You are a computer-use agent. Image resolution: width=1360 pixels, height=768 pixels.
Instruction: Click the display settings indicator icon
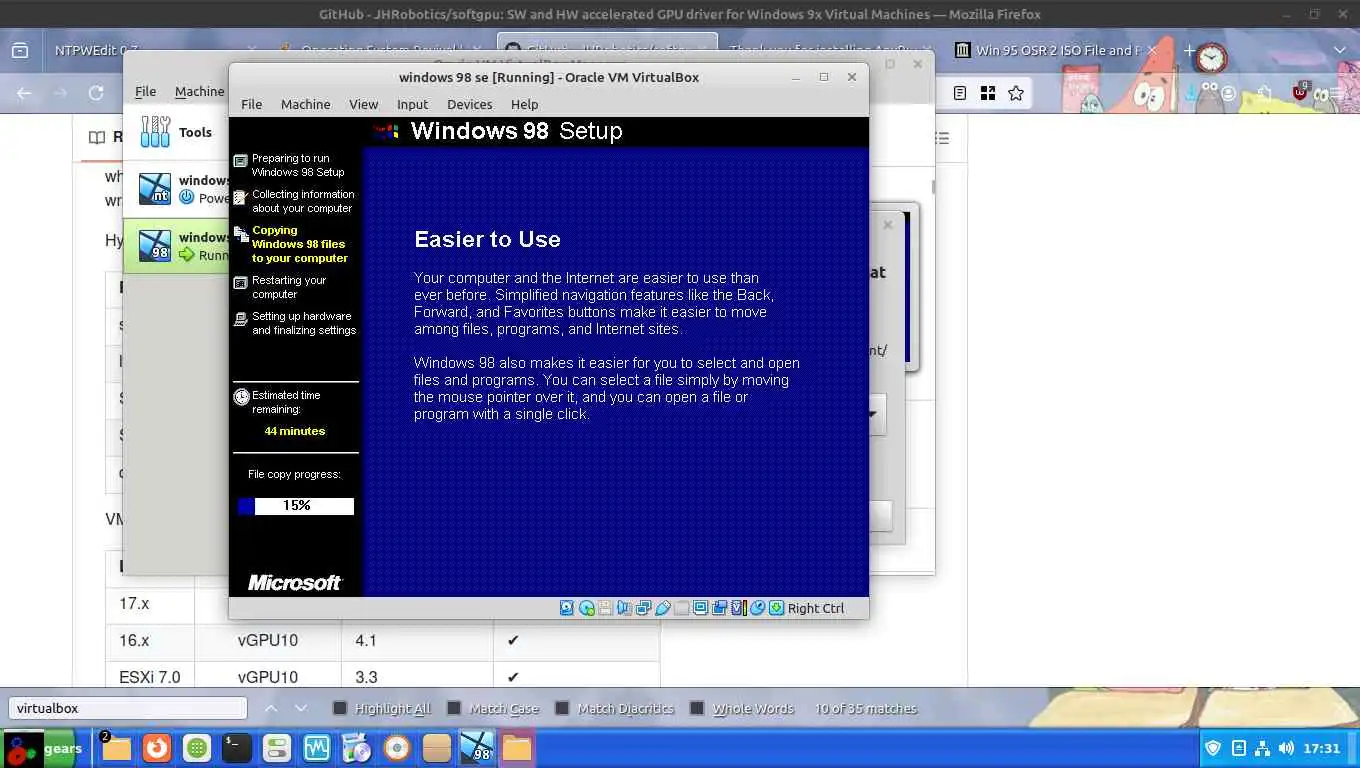pyautogui.click(x=700, y=608)
